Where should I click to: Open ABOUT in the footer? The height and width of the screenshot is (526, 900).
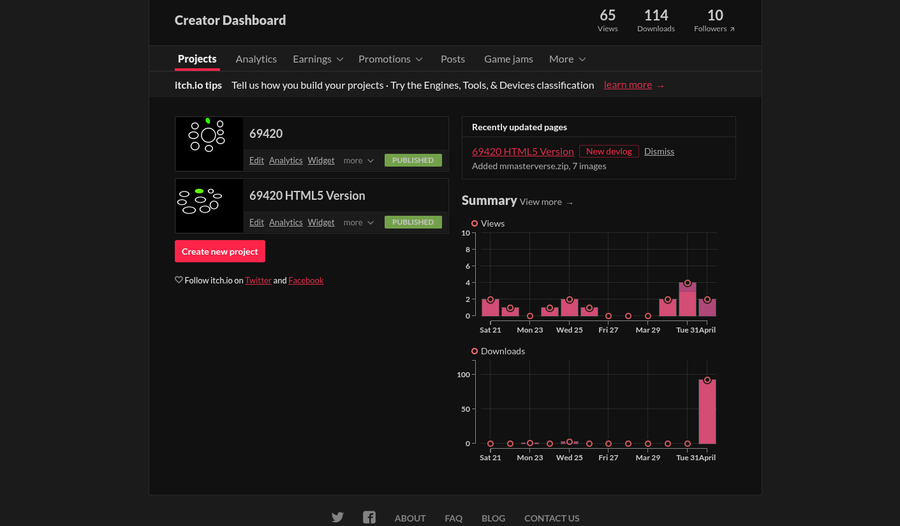(410, 518)
